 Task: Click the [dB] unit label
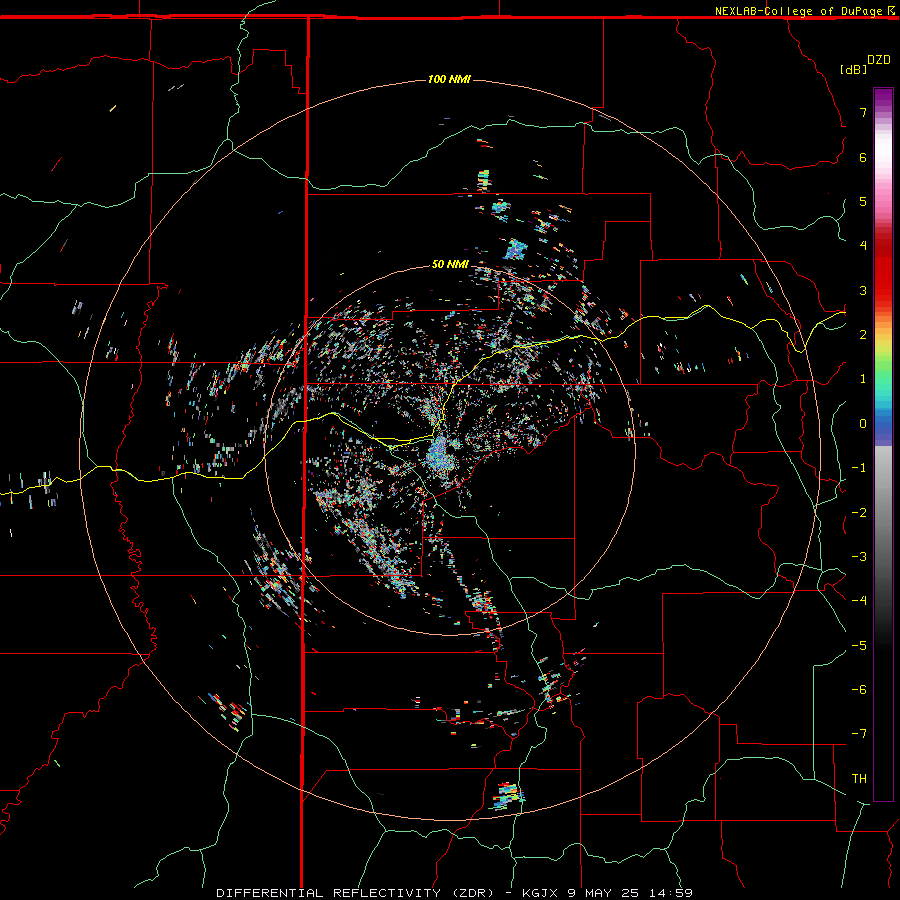(853, 69)
